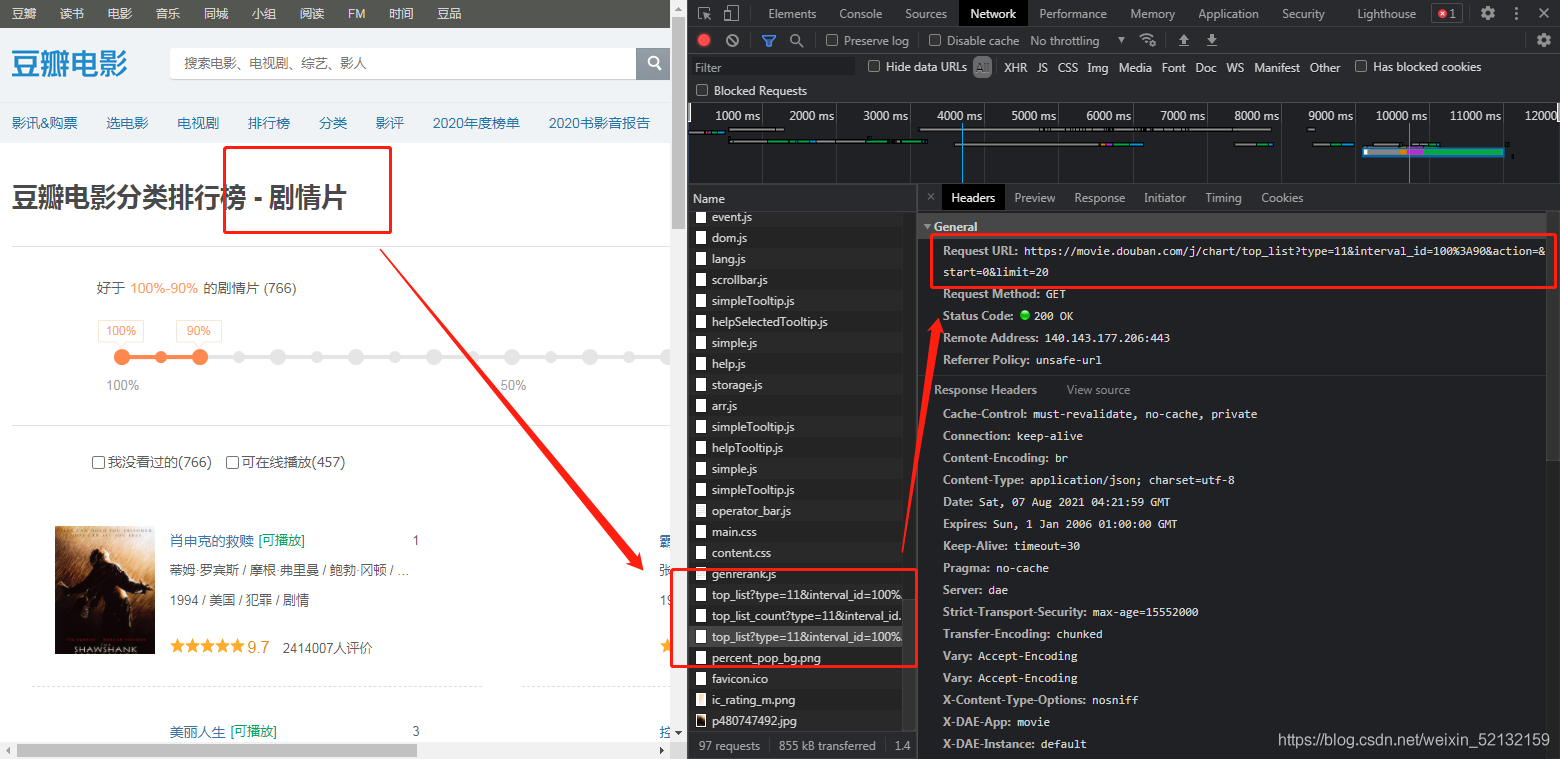Focus the network Filter text field

773,67
